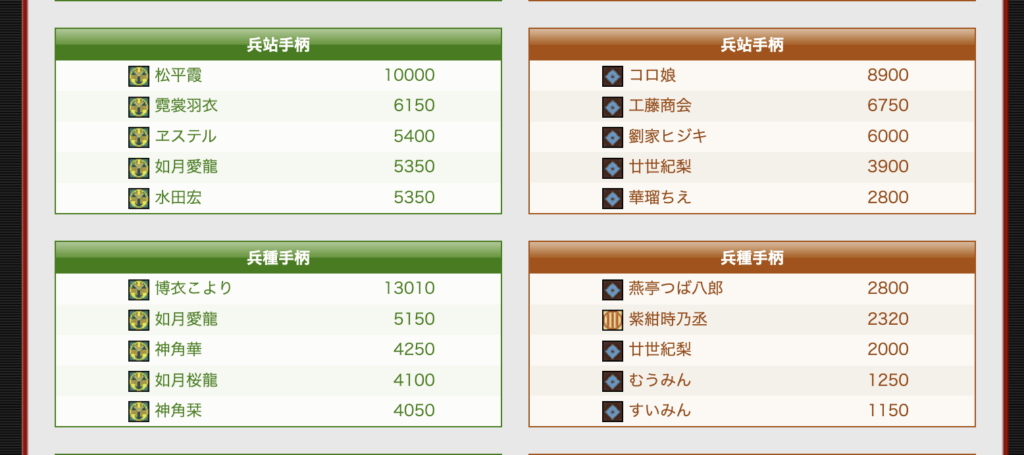Open むうみん player link
Viewport: 1024px width, 455px height.
point(660,380)
